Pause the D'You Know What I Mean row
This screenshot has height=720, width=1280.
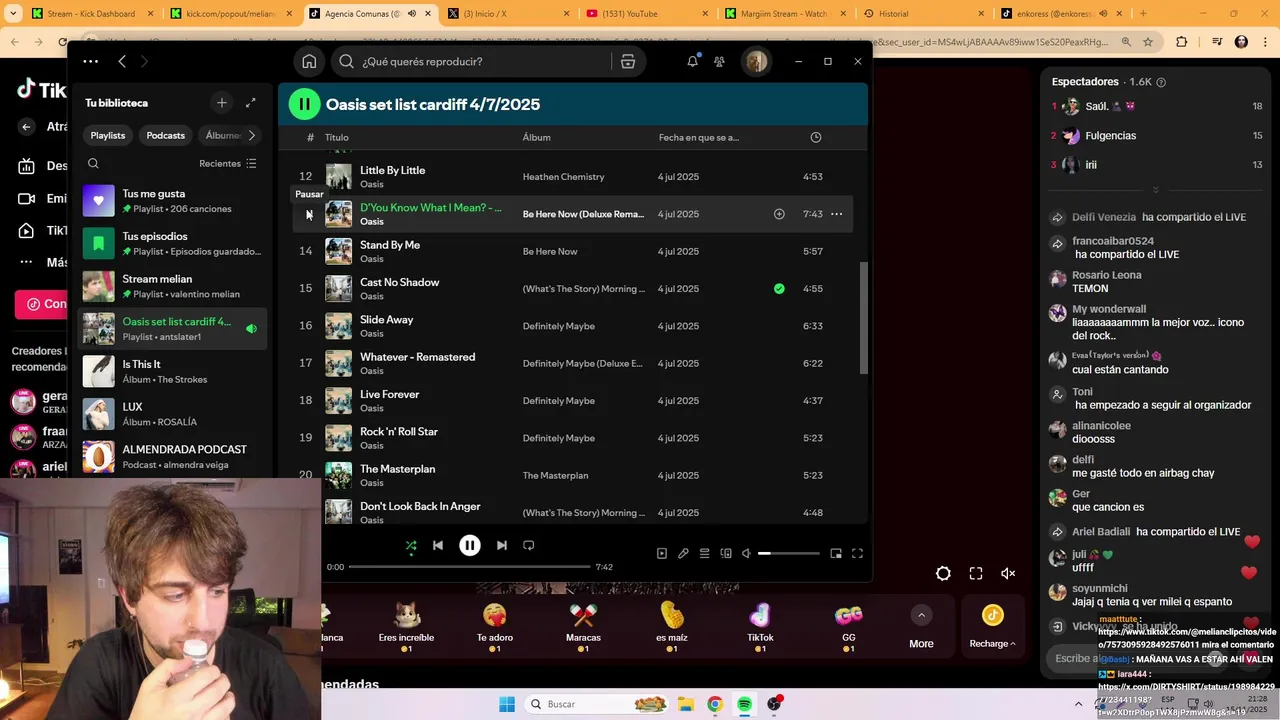click(x=307, y=214)
